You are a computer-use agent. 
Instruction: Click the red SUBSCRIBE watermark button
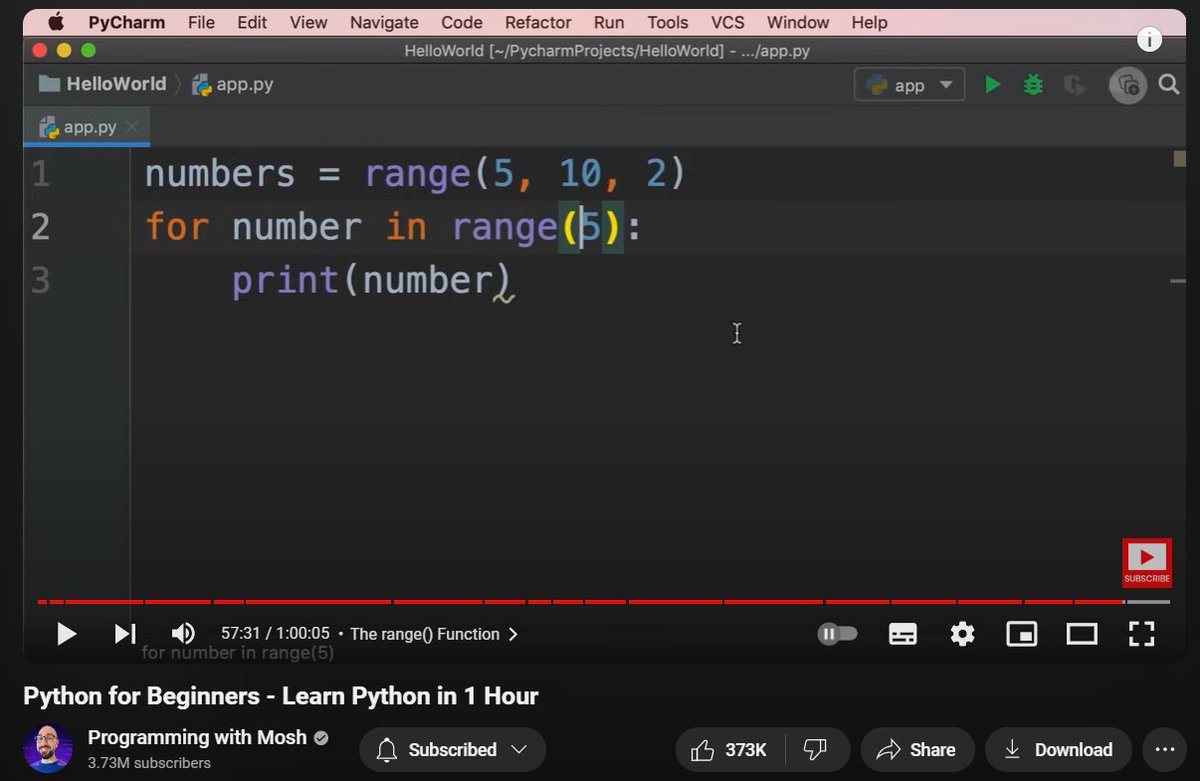tap(1146, 563)
